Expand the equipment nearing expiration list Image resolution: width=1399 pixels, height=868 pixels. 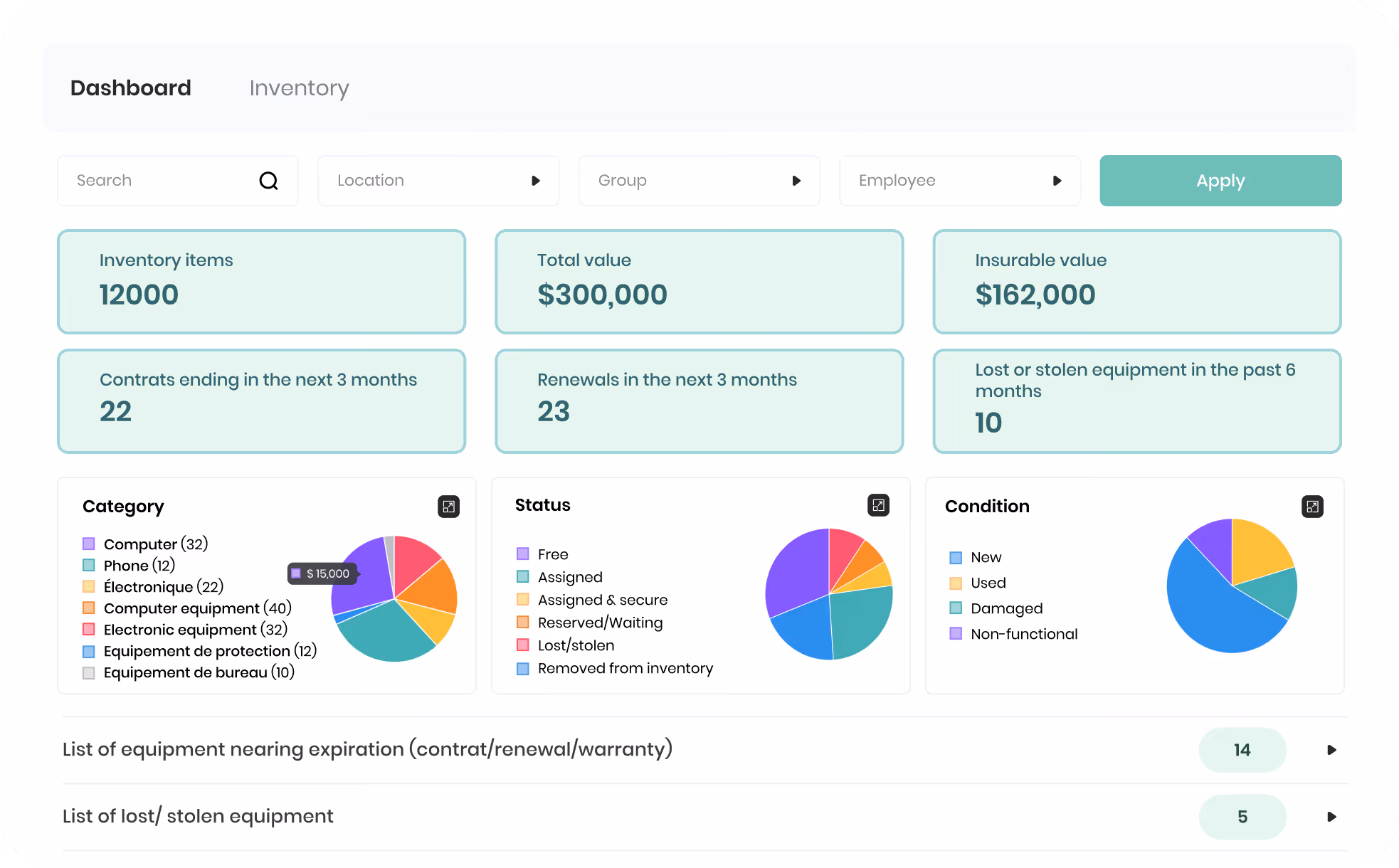click(1331, 750)
